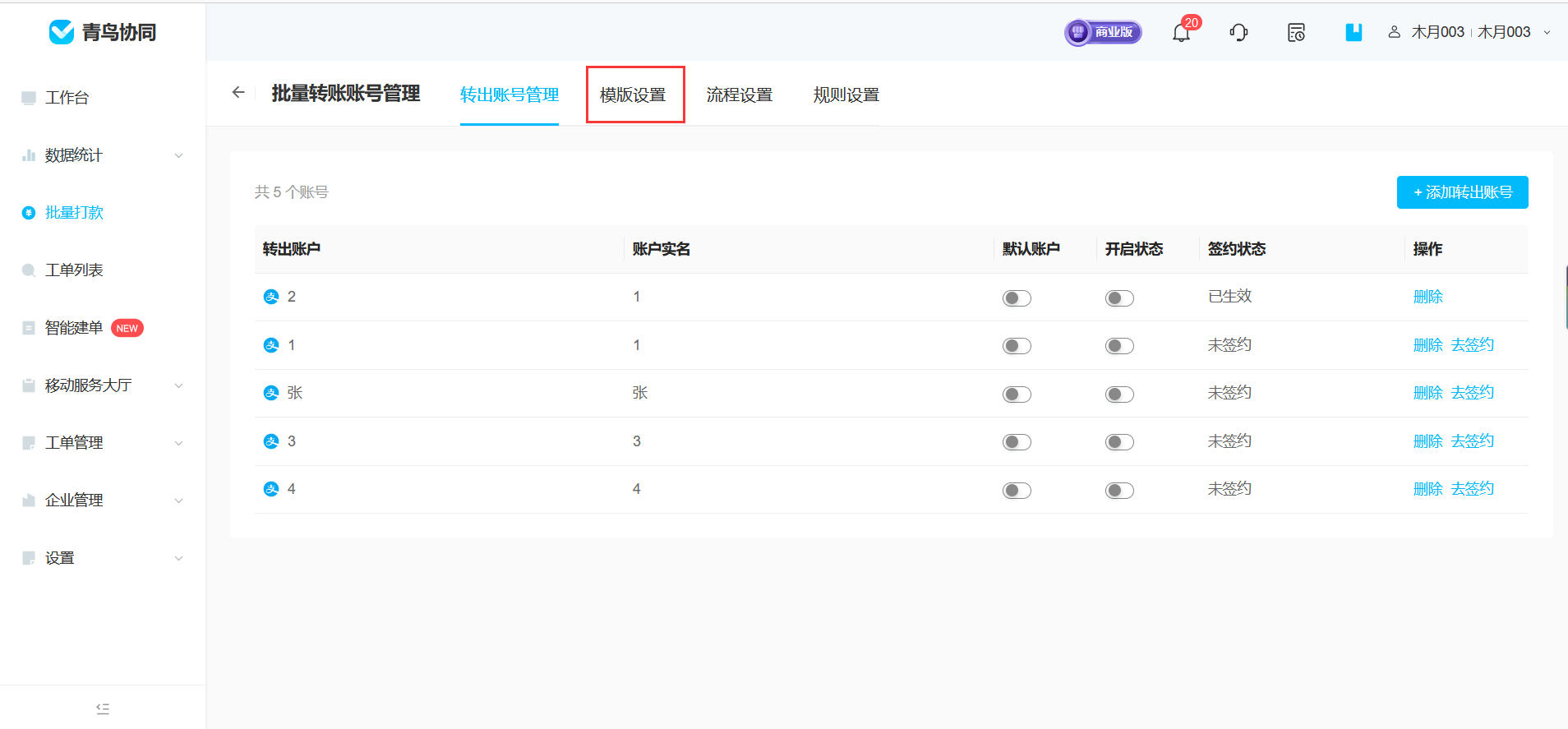Click the 批量转账账号管理 page title
The height and width of the screenshot is (729, 1568).
click(346, 94)
